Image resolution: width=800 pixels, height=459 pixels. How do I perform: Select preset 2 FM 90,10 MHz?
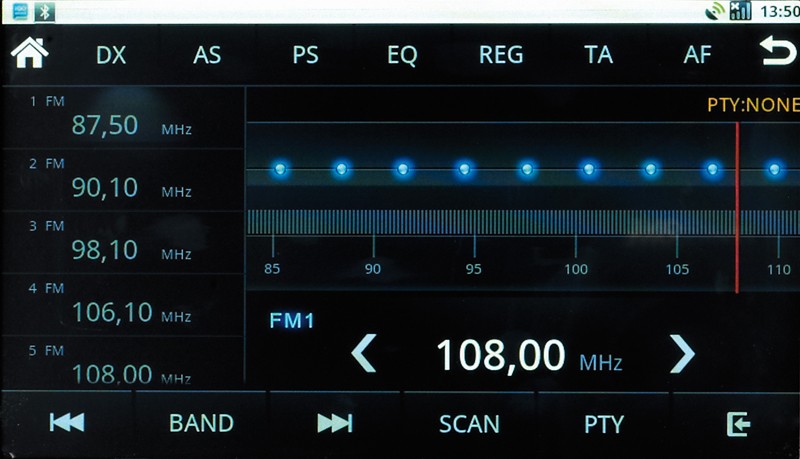coord(122,180)
